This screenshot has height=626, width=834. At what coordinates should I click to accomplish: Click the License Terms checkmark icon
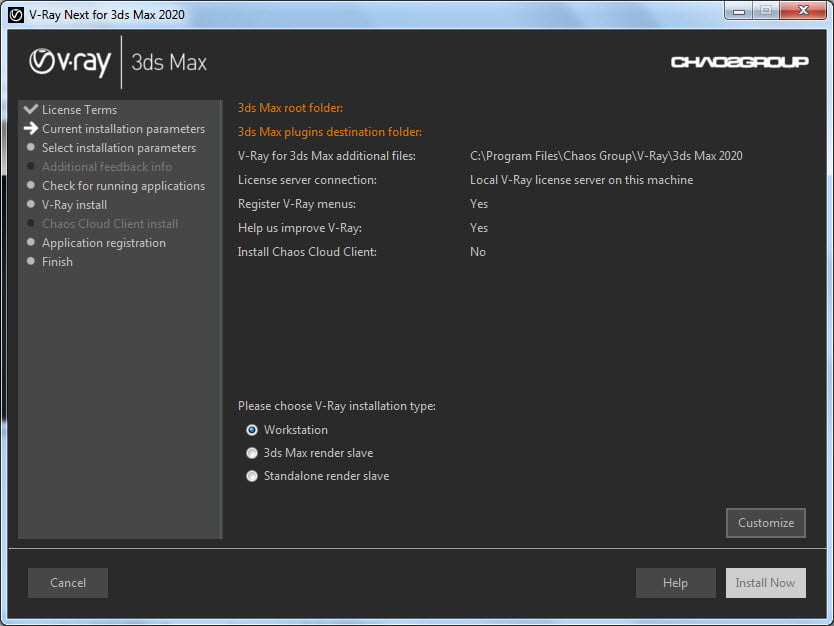[x=31, y=109]
